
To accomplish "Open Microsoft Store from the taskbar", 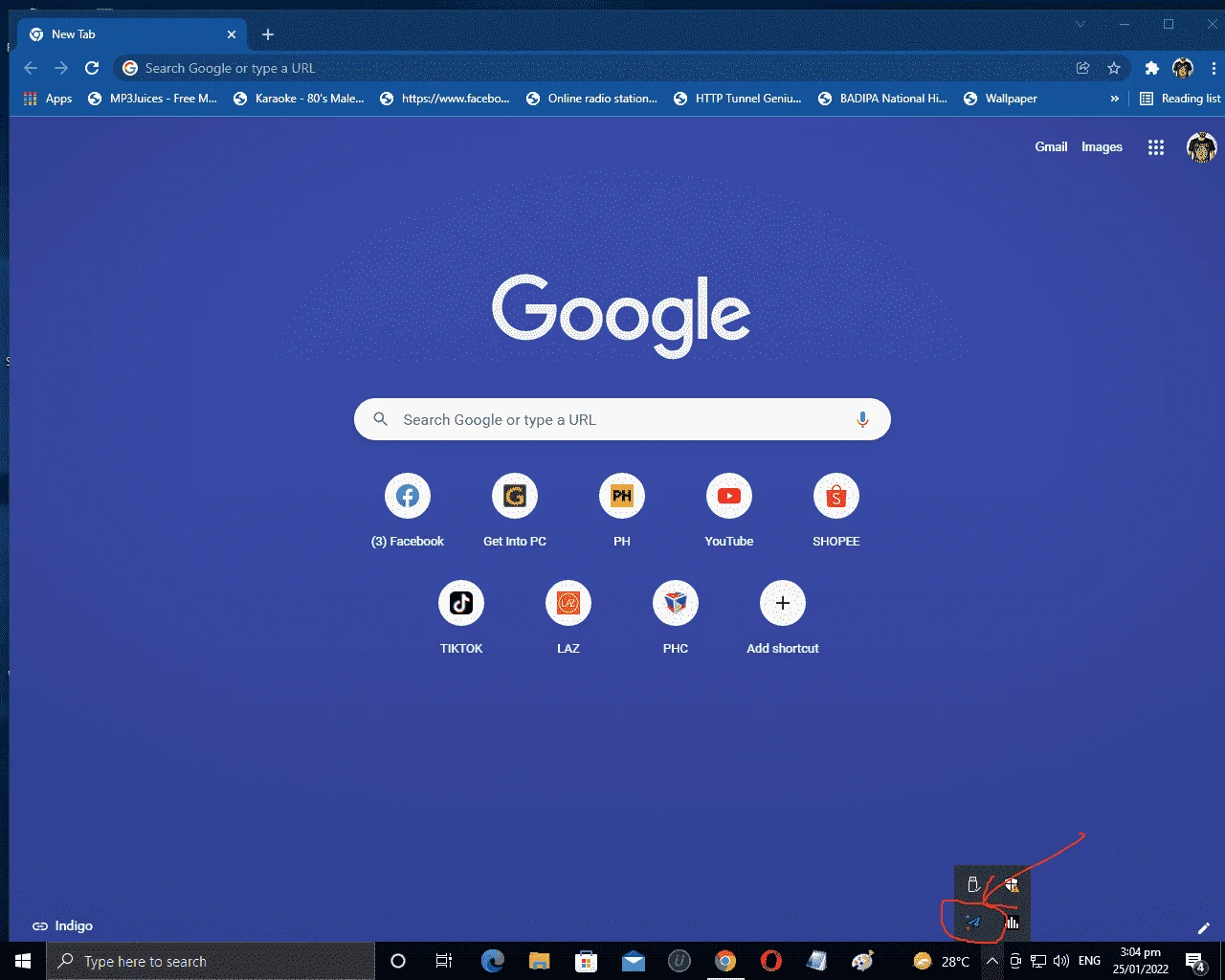I will click(x=587, y=961).
